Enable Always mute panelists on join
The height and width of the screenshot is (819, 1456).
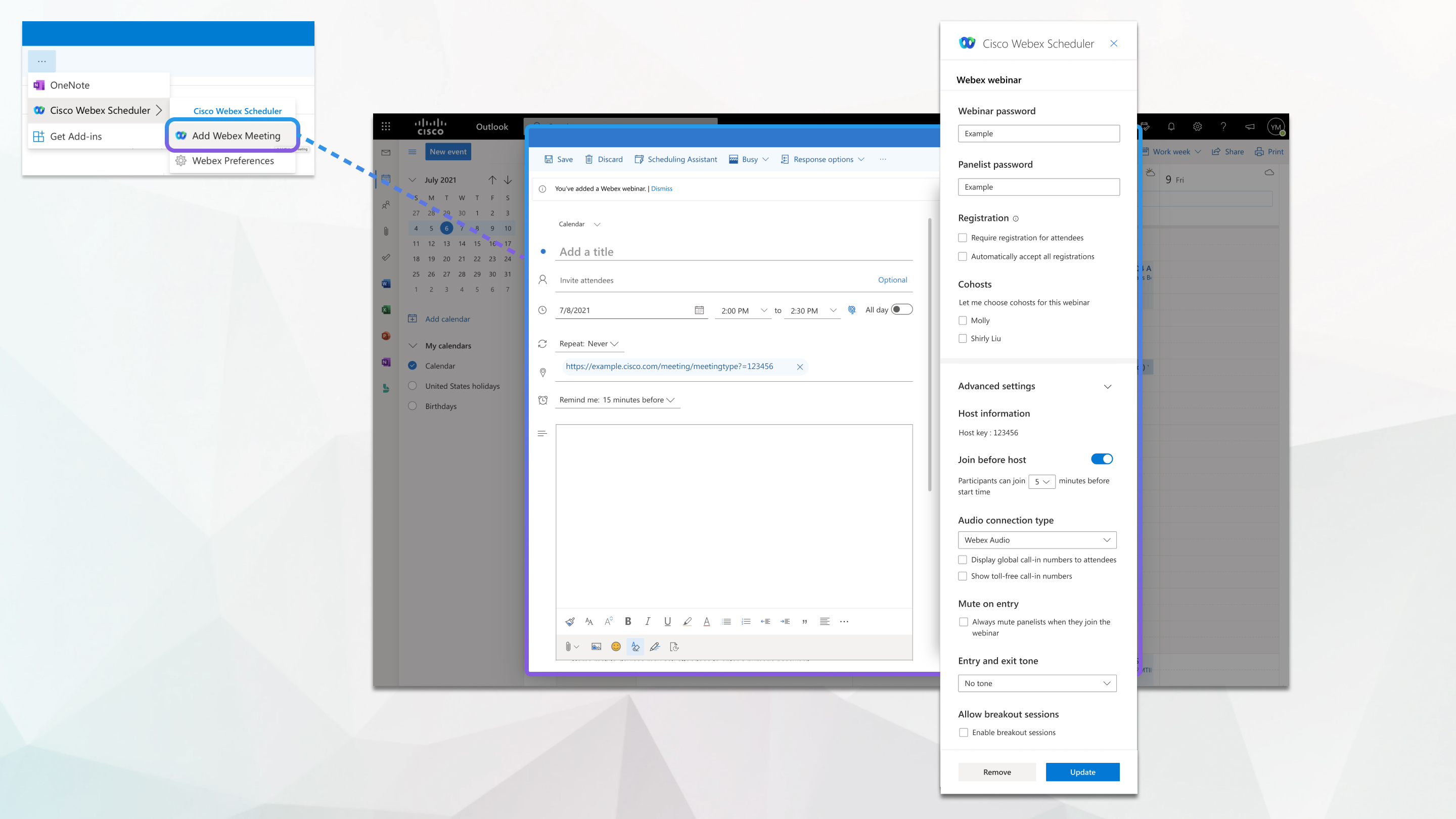point(962,621)
